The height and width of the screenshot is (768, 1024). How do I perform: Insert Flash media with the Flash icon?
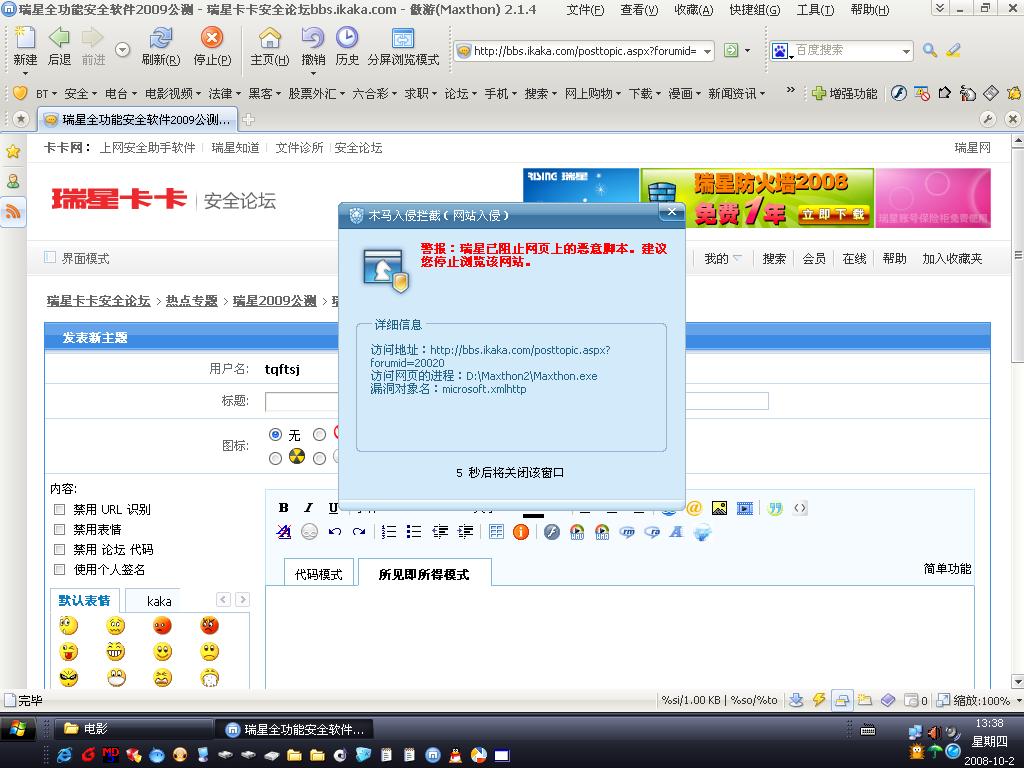pyautogui.click(x=552, y=532)
